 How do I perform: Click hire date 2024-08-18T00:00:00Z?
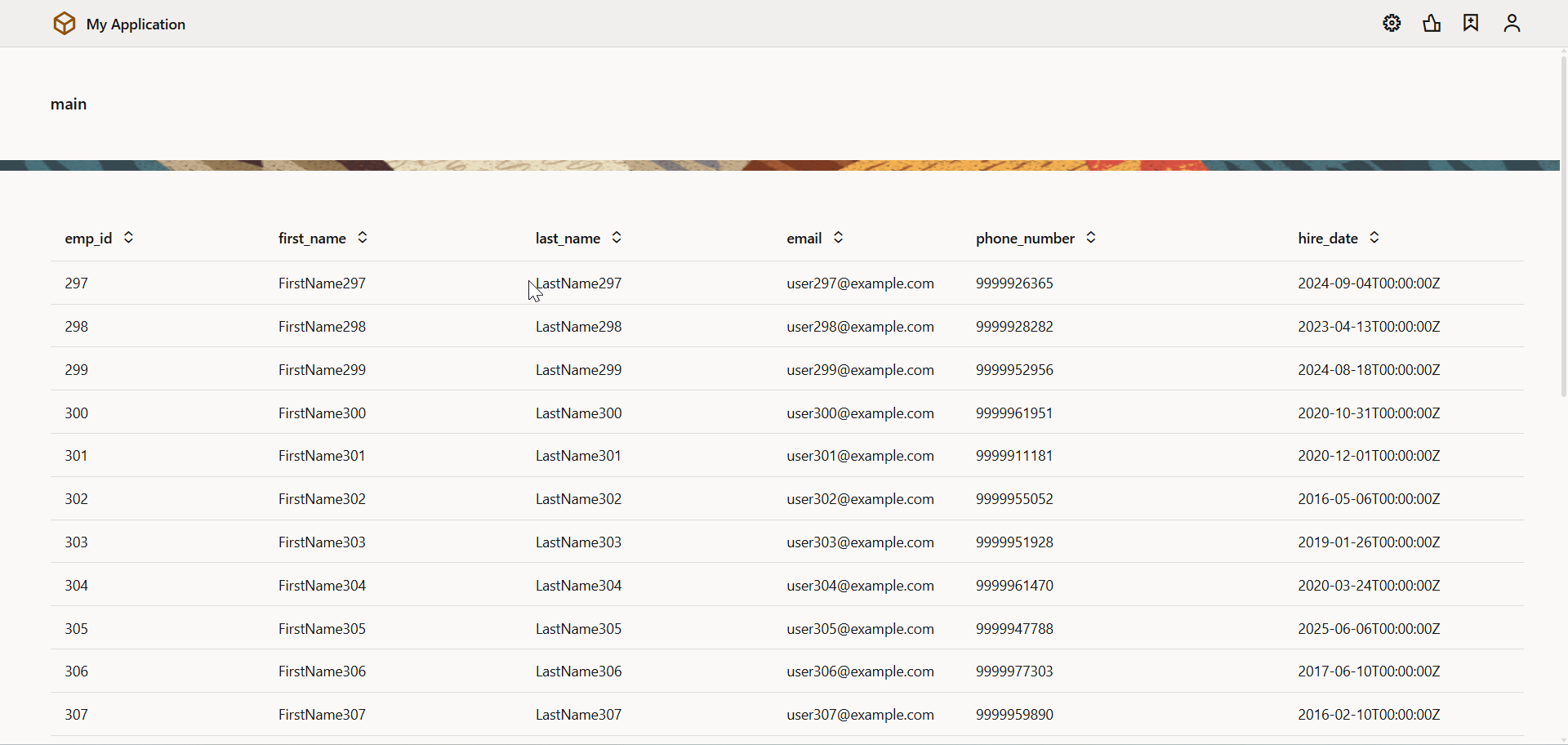[x=1369, y=370]
